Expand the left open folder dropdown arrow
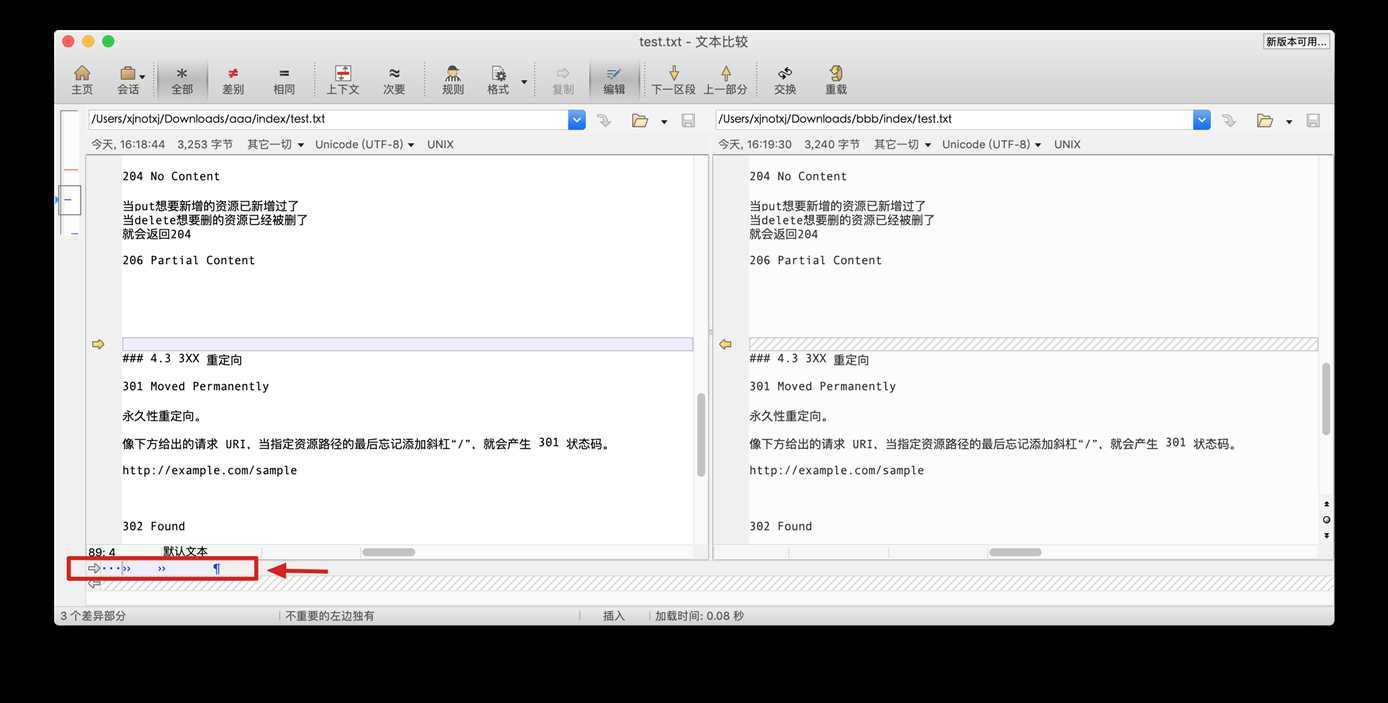The height and width of the screenshot is (703, 1388). pos(663,122)
